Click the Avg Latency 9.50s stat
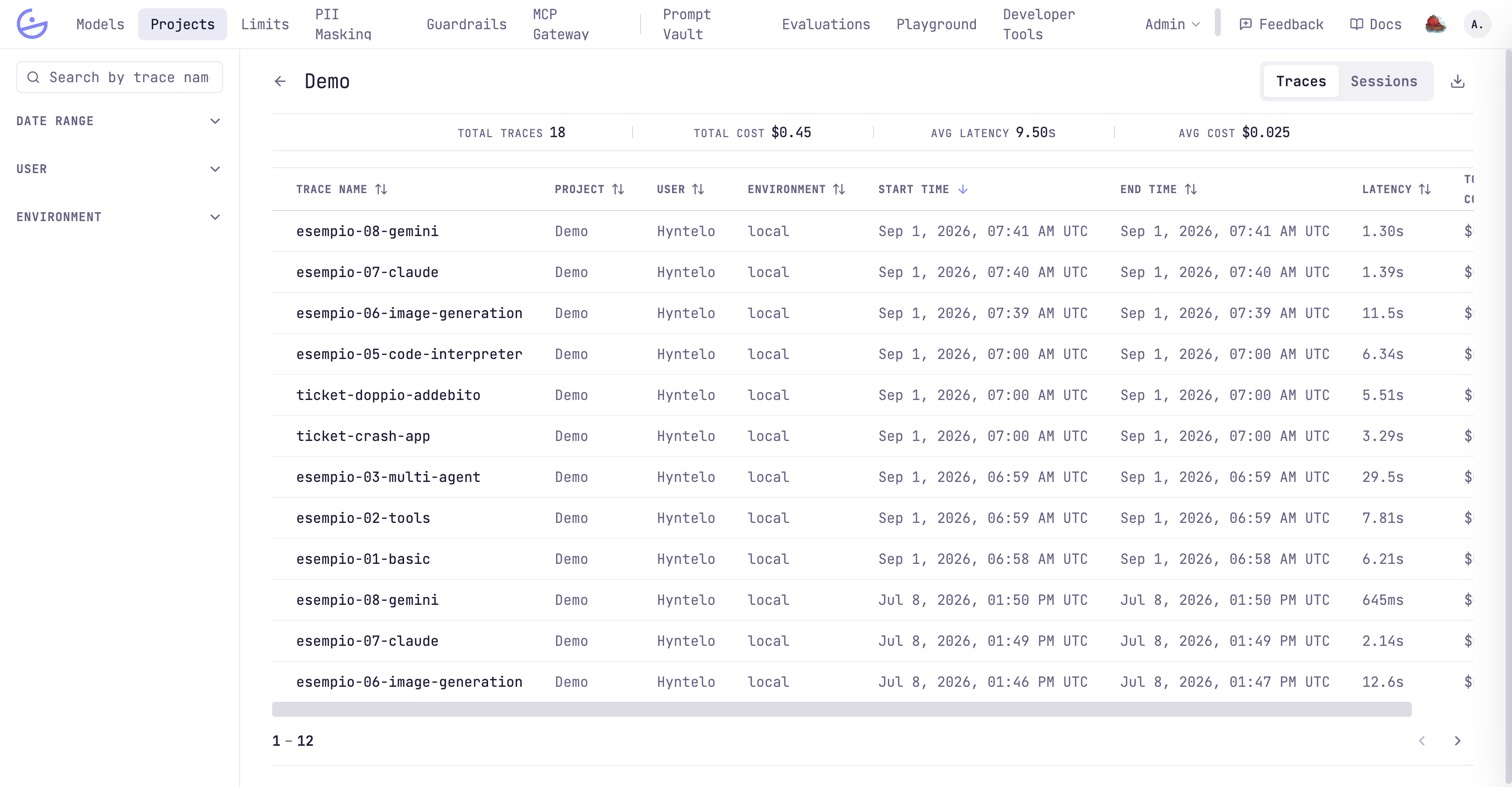 (x=992, y=132)
